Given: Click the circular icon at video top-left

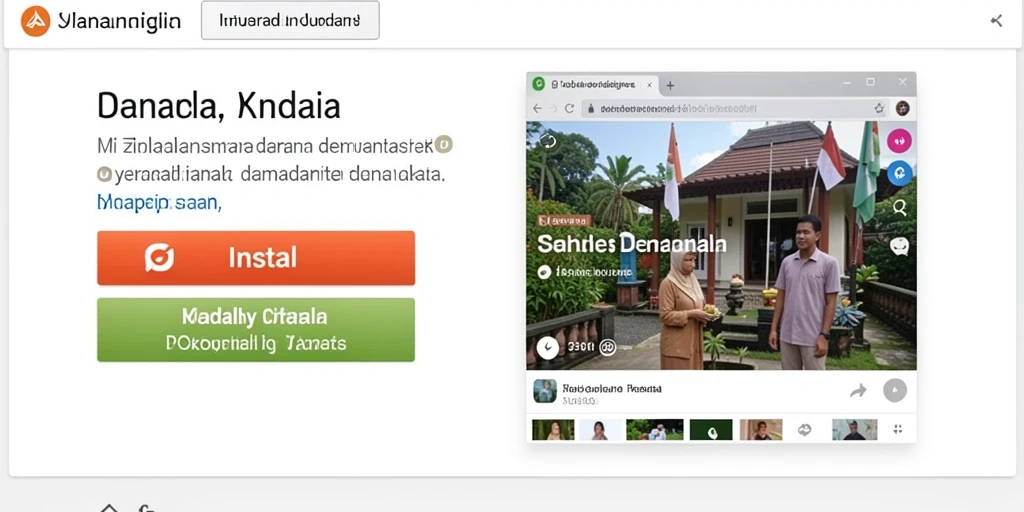Looking at the screenshot, I should click(x=547, y=140).
